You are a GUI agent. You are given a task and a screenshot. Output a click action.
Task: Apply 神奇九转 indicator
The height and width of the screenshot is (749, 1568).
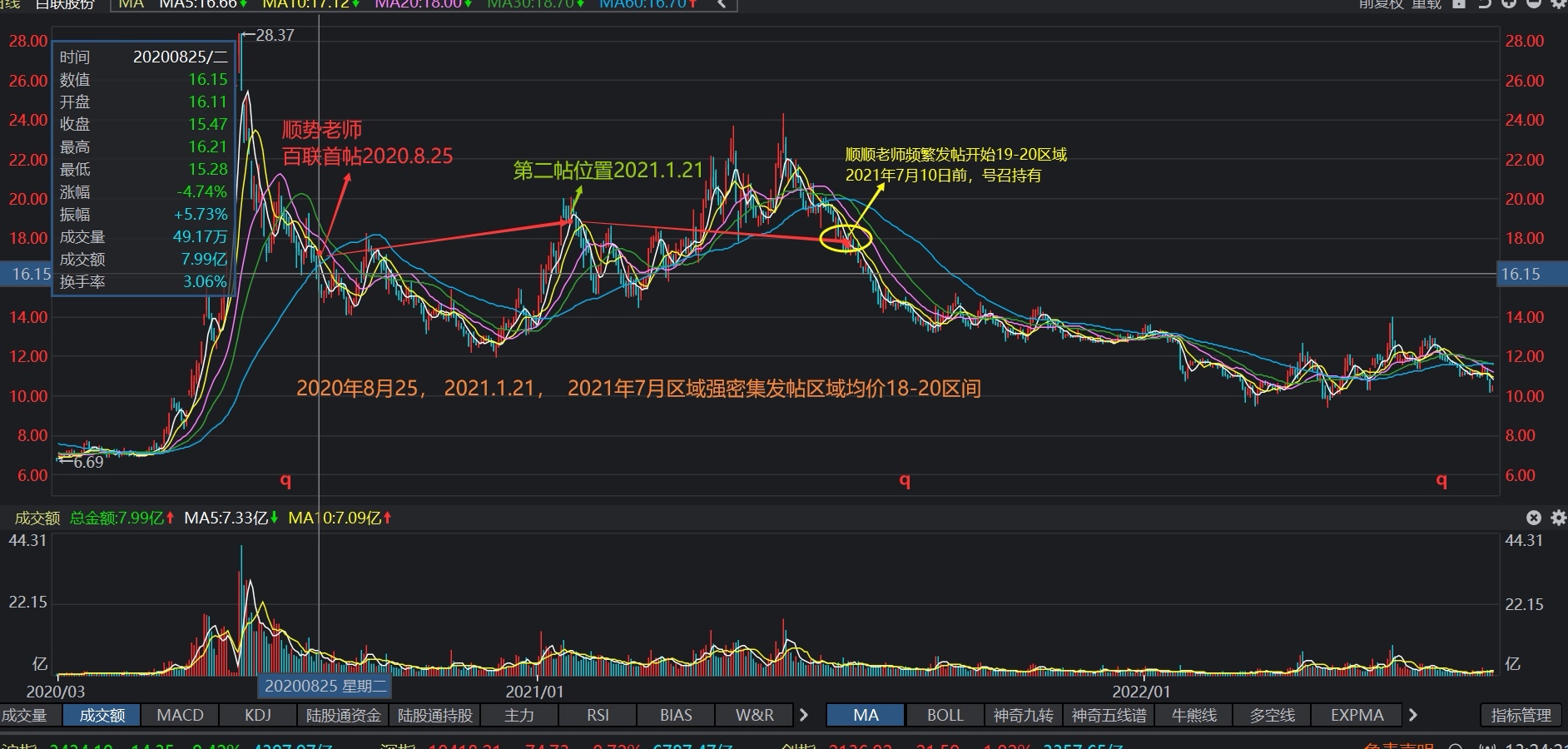tap(1023, 715)
